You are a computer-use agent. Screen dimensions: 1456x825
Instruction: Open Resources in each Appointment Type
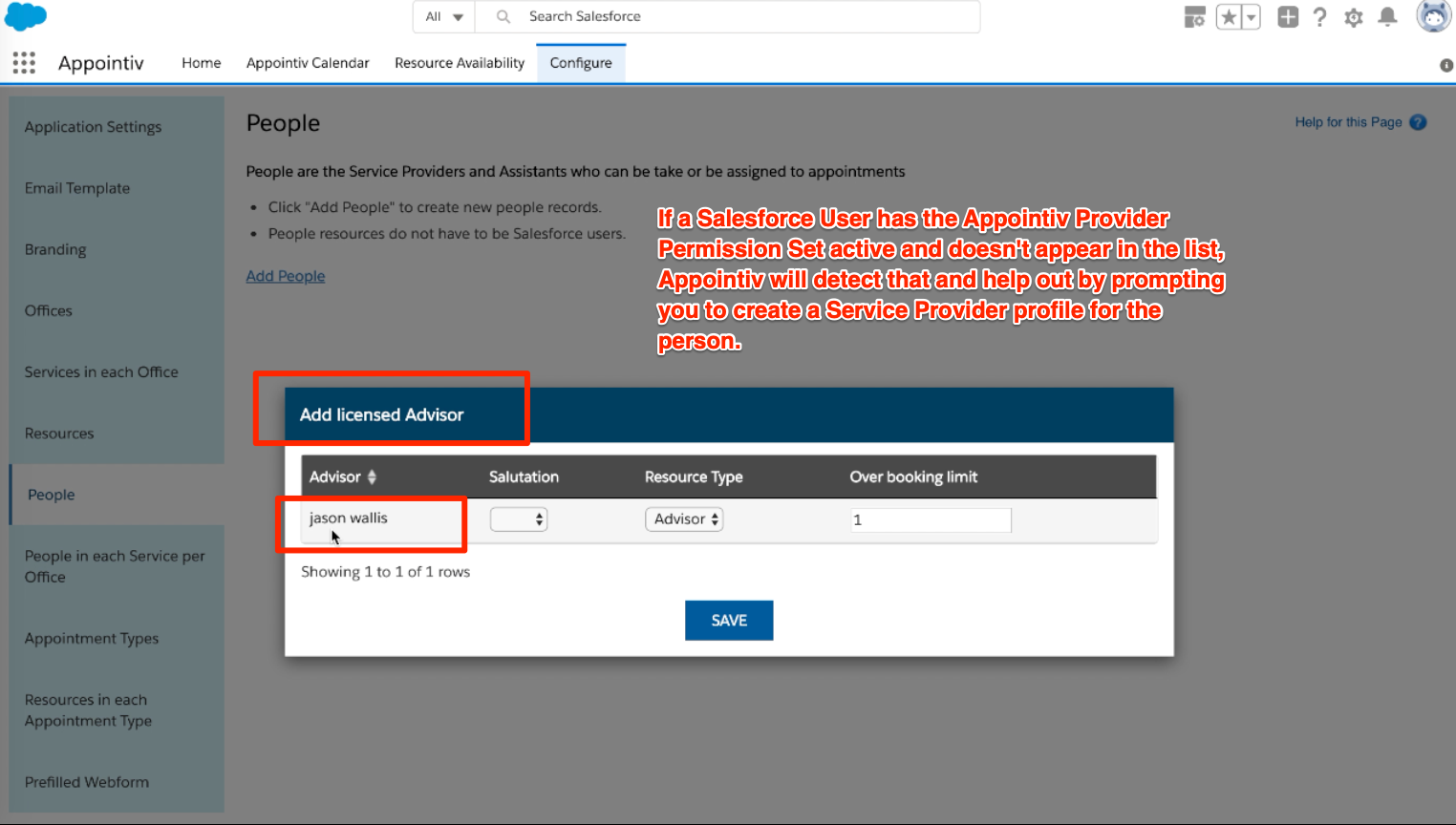[117, 710]
